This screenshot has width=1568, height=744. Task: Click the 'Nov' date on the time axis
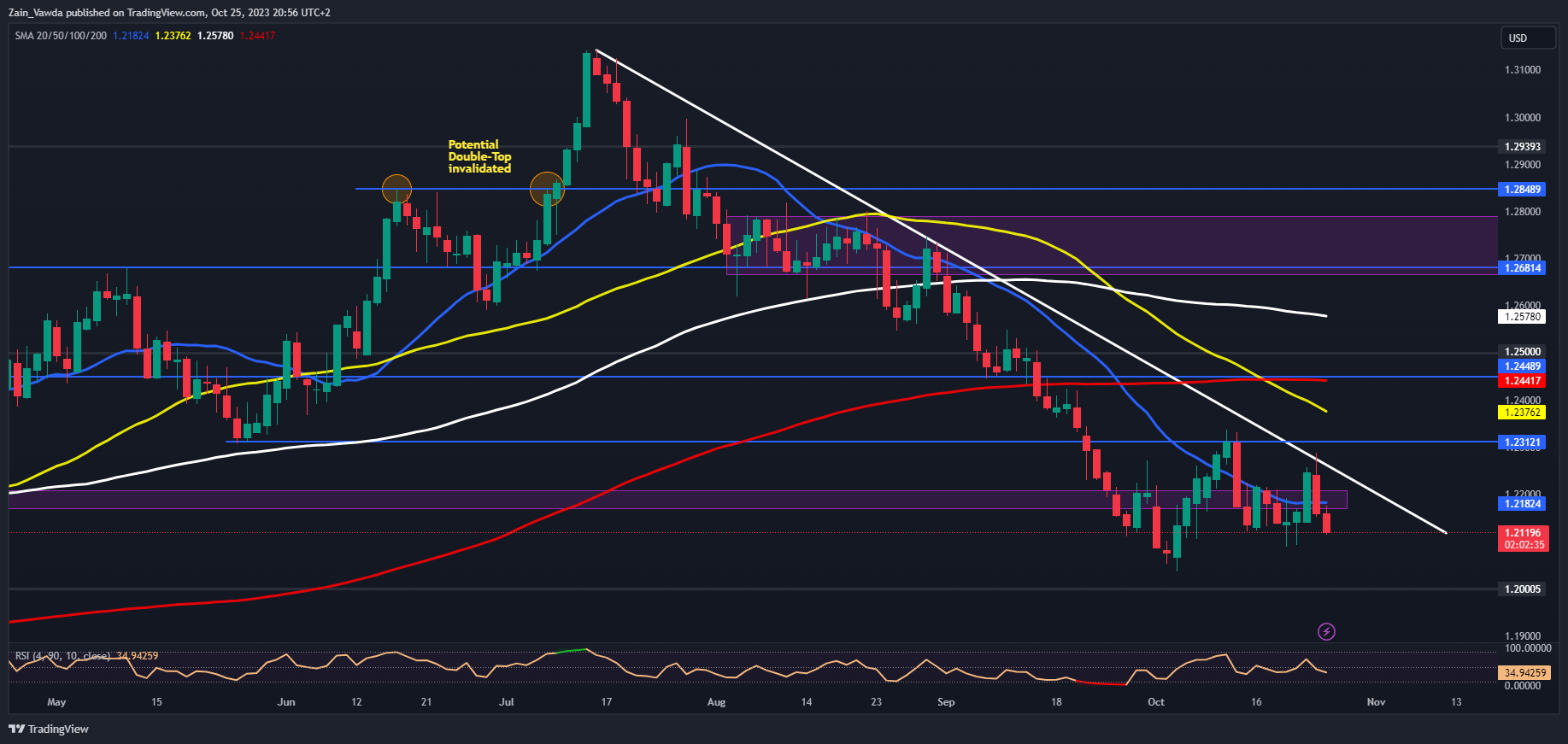[x=1376, y=702]
